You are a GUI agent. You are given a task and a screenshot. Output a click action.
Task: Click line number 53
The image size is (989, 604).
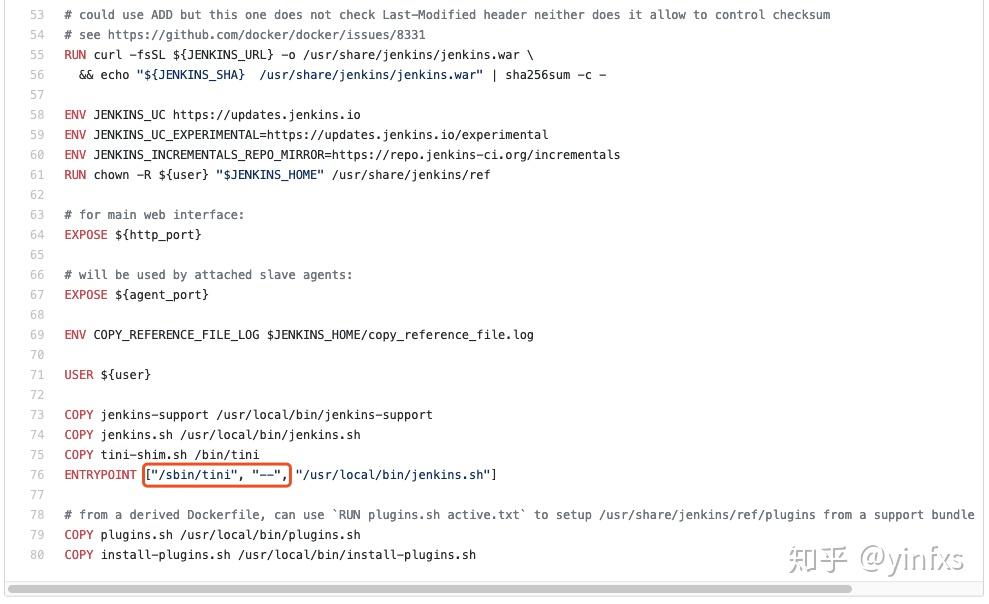(37, 15)
